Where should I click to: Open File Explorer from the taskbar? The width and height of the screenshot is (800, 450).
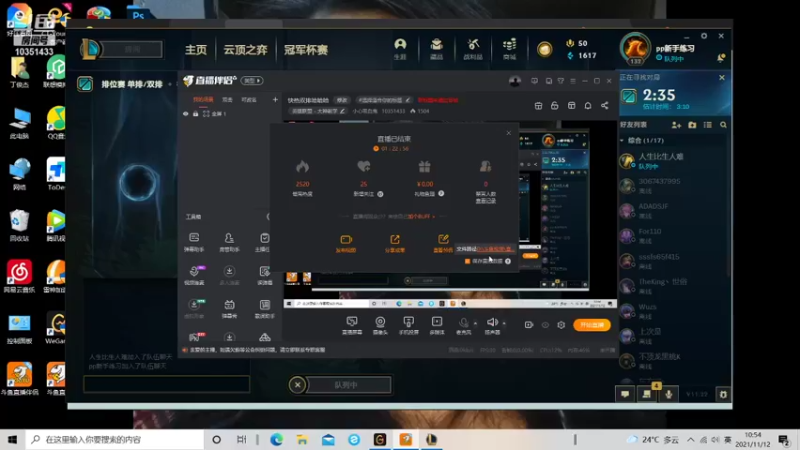[303, 439]
